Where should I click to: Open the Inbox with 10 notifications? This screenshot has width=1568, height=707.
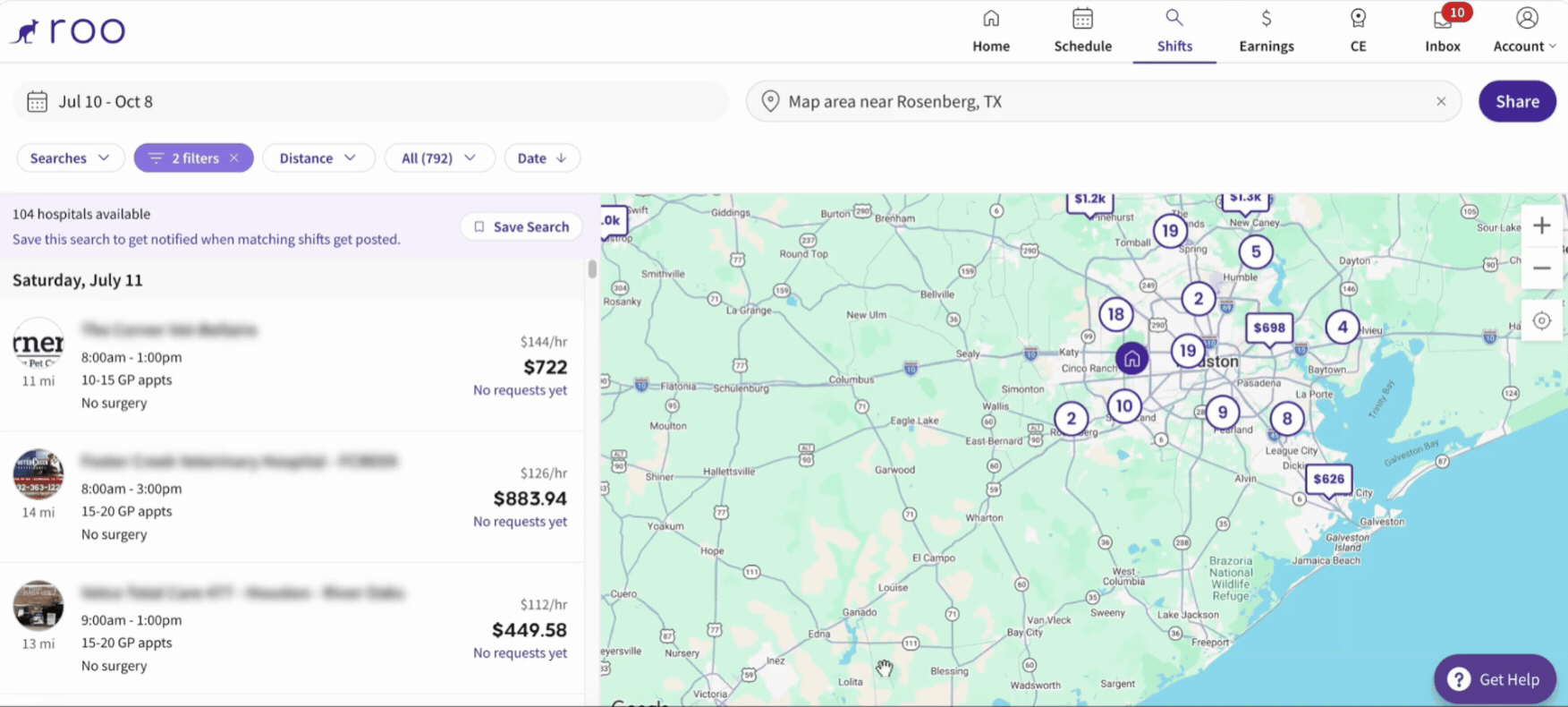(x=1443, y=30)
